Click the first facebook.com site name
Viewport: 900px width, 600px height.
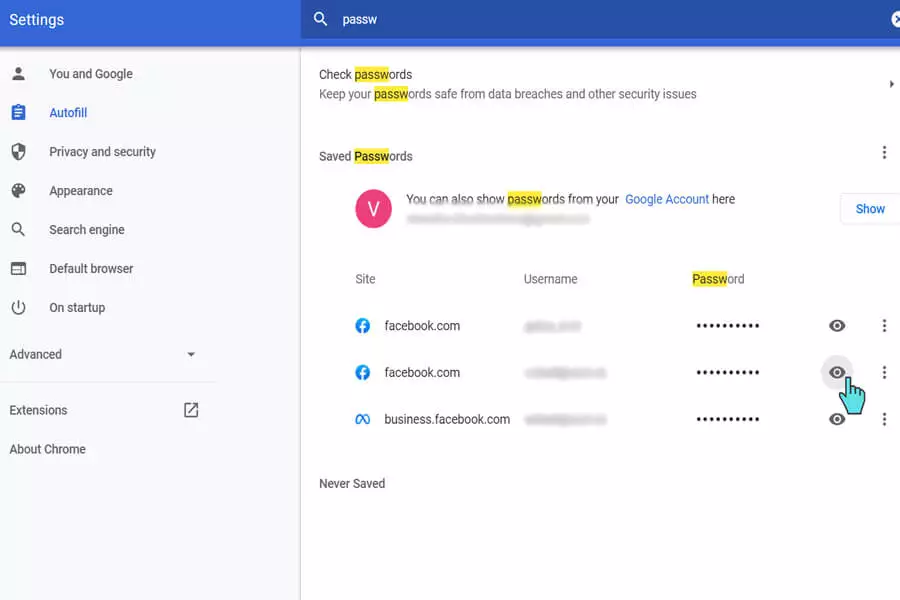422,326
